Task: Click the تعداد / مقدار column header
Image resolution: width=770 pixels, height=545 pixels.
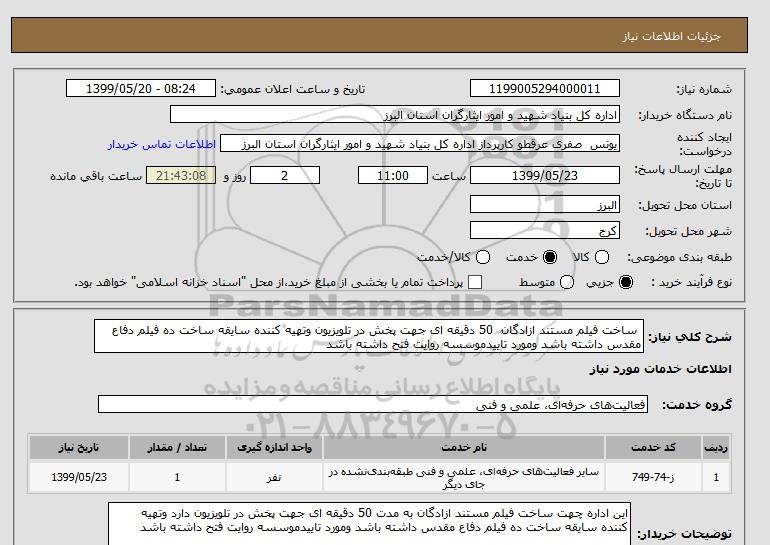Action: coord(177,447)
